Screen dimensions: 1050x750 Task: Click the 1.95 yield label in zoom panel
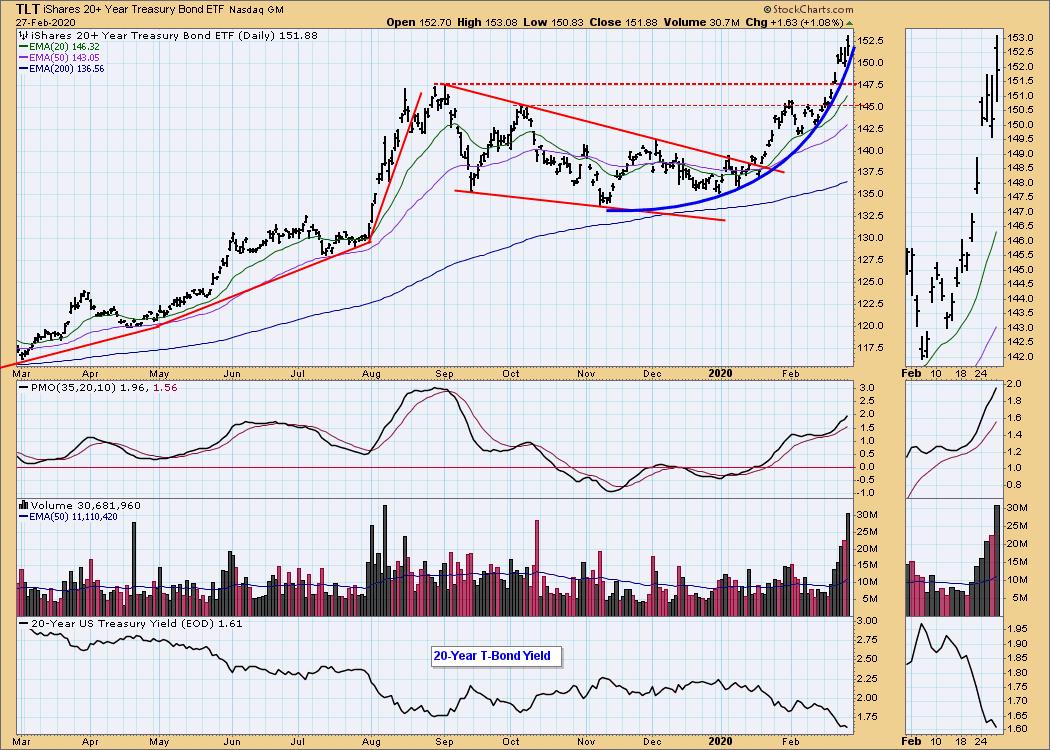point(1016,629)
